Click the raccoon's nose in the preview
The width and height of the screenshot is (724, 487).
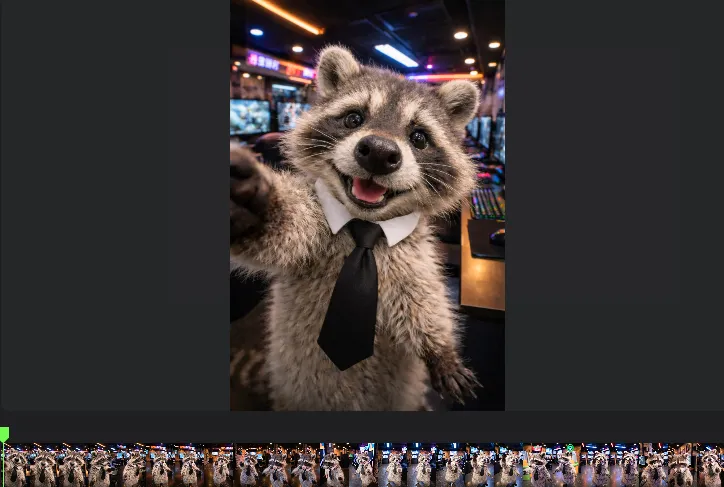pyautogui.click(x=379, y=153)
